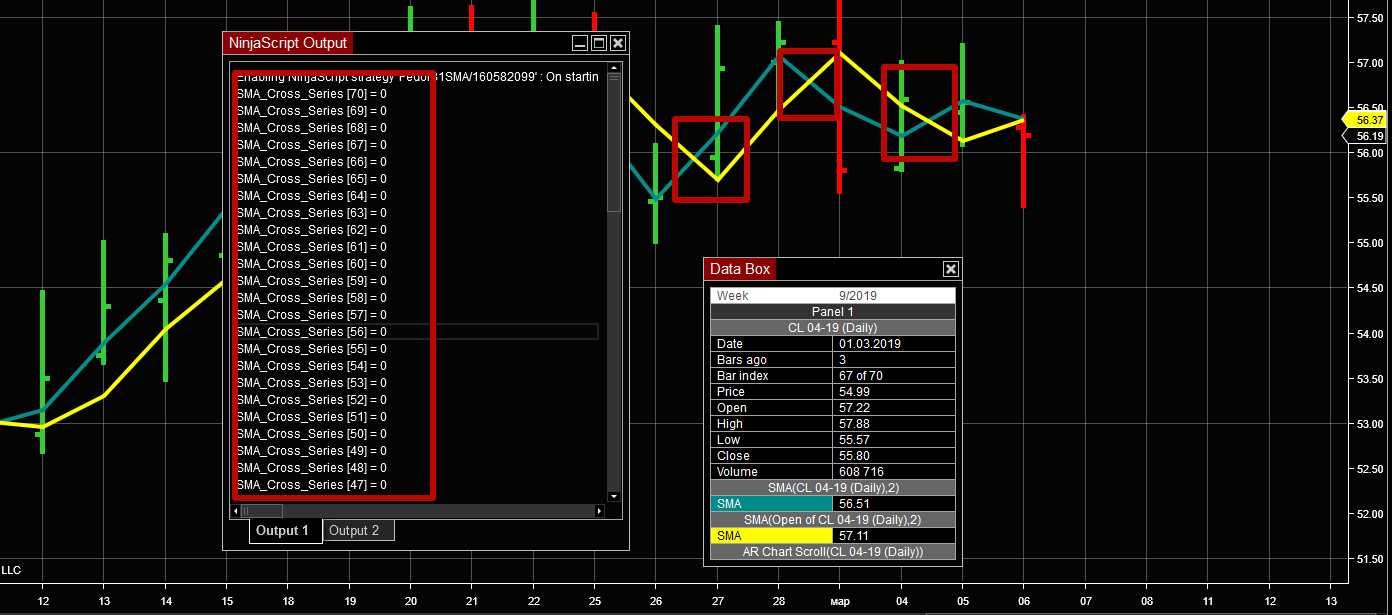The image size is (1392, 615).
Task: Click the AR Chart Scroll header row
Action: pos(833,552)
